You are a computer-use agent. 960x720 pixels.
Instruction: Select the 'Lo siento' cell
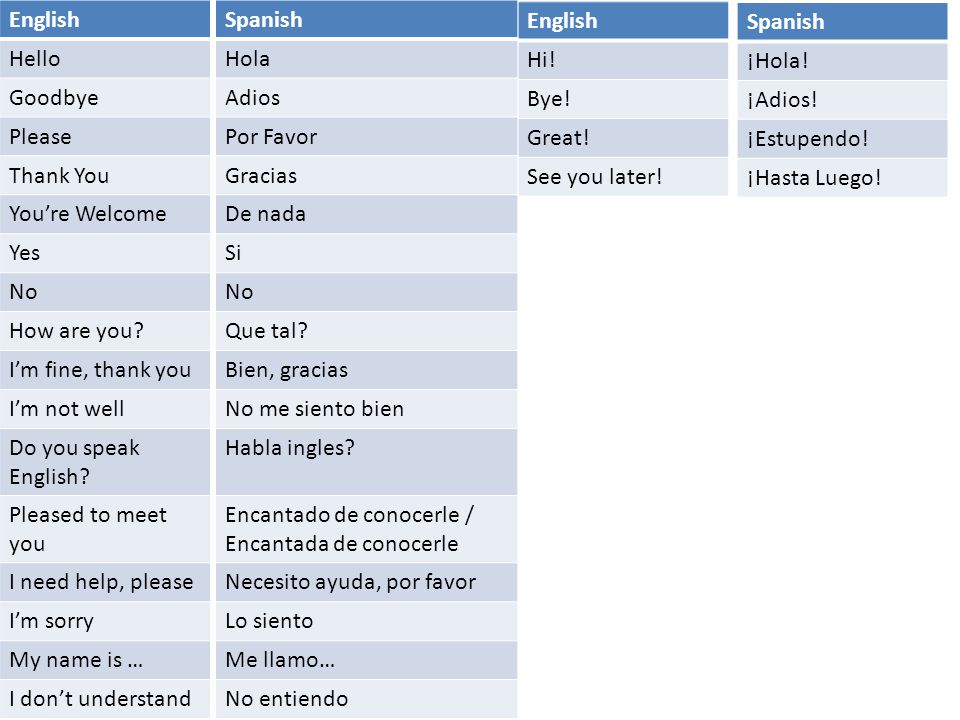pyautogui.click(x=366, y=621)
